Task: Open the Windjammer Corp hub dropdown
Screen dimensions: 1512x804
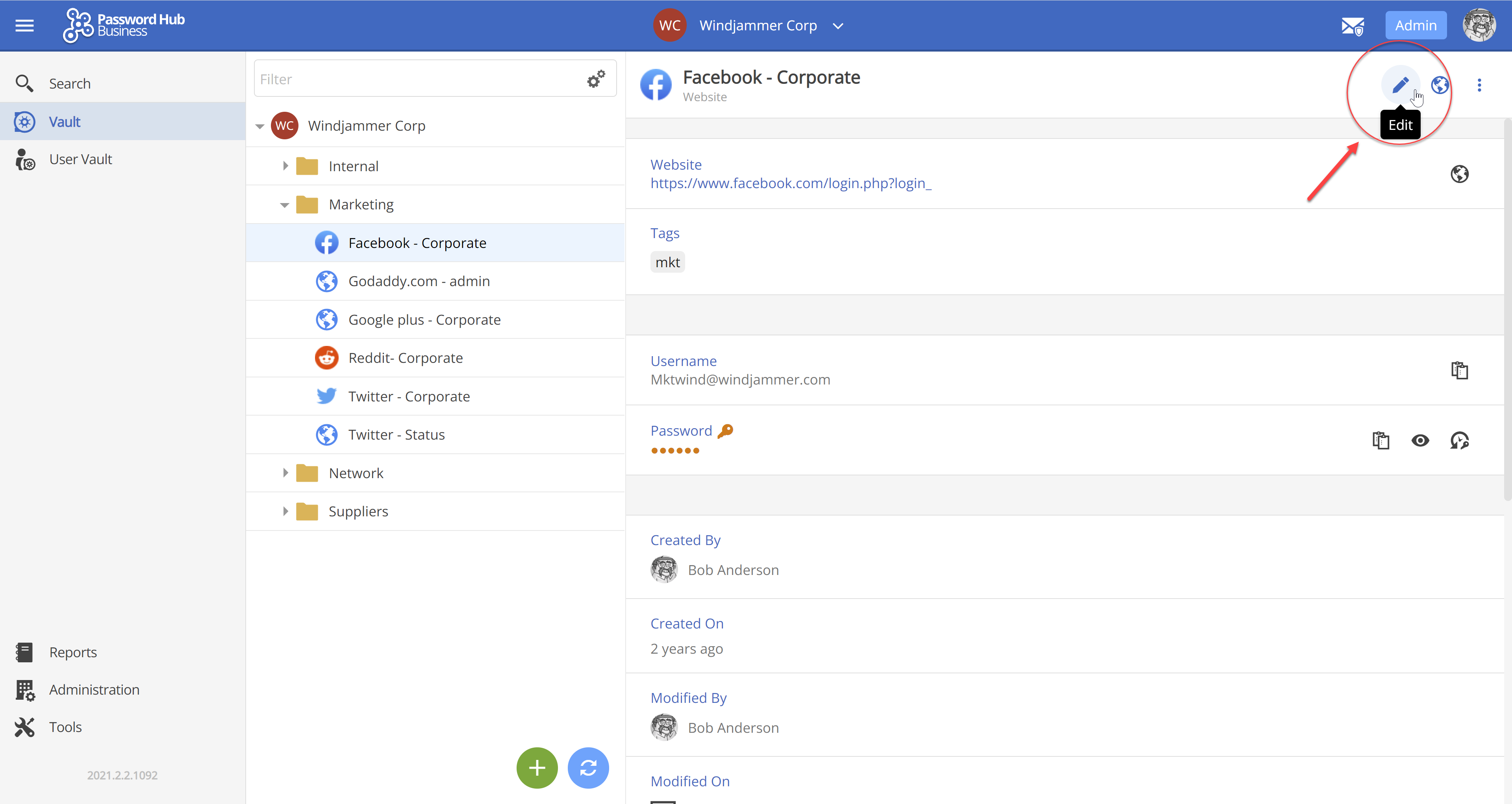Action: coord(838,26)
